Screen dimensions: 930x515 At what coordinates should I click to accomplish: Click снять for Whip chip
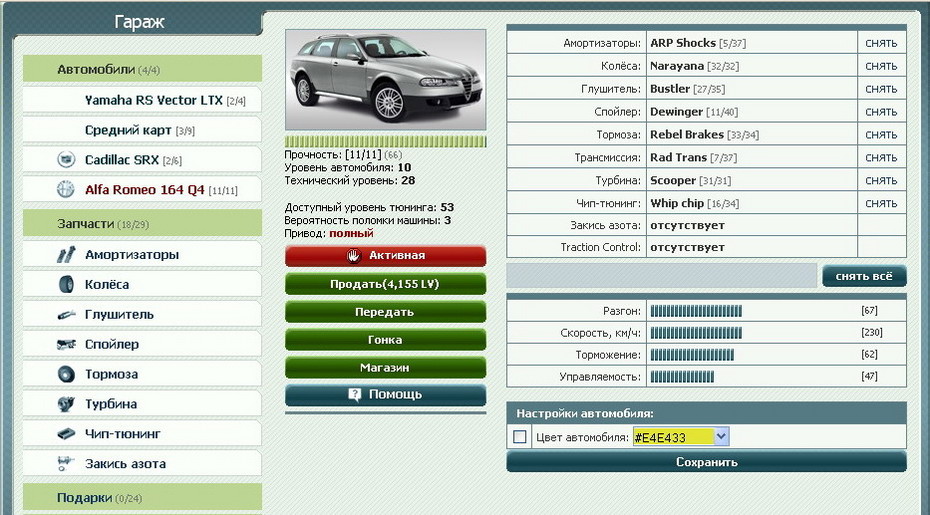[881, 204]
